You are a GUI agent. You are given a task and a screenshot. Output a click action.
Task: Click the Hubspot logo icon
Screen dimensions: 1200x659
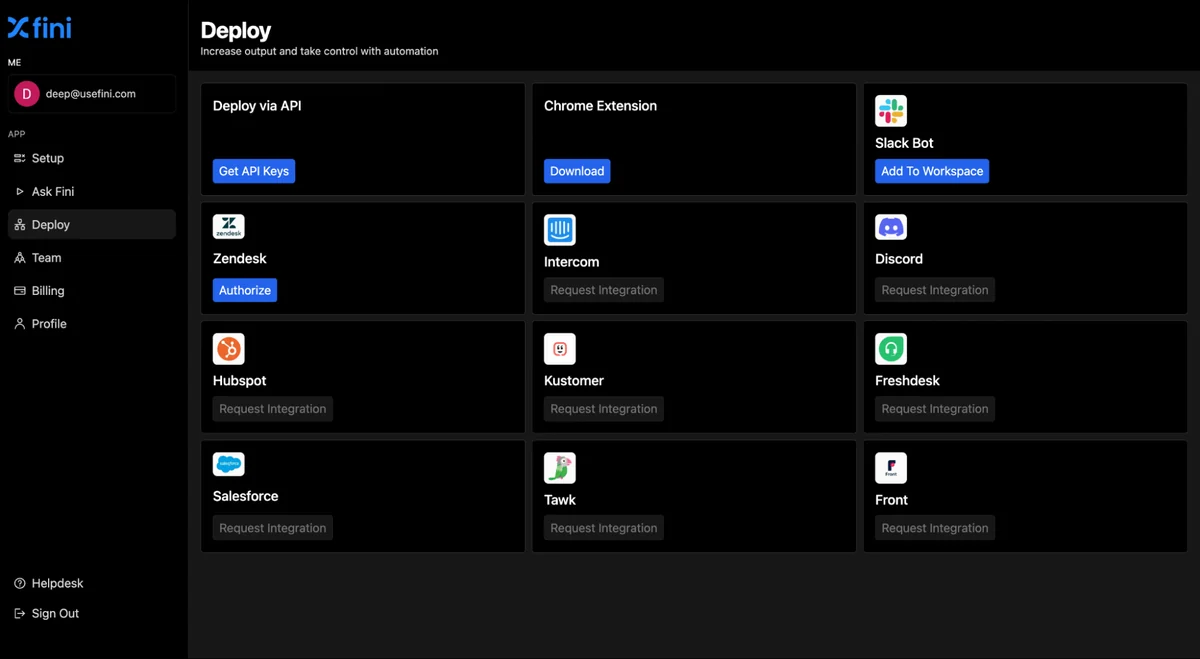point(229,349)
